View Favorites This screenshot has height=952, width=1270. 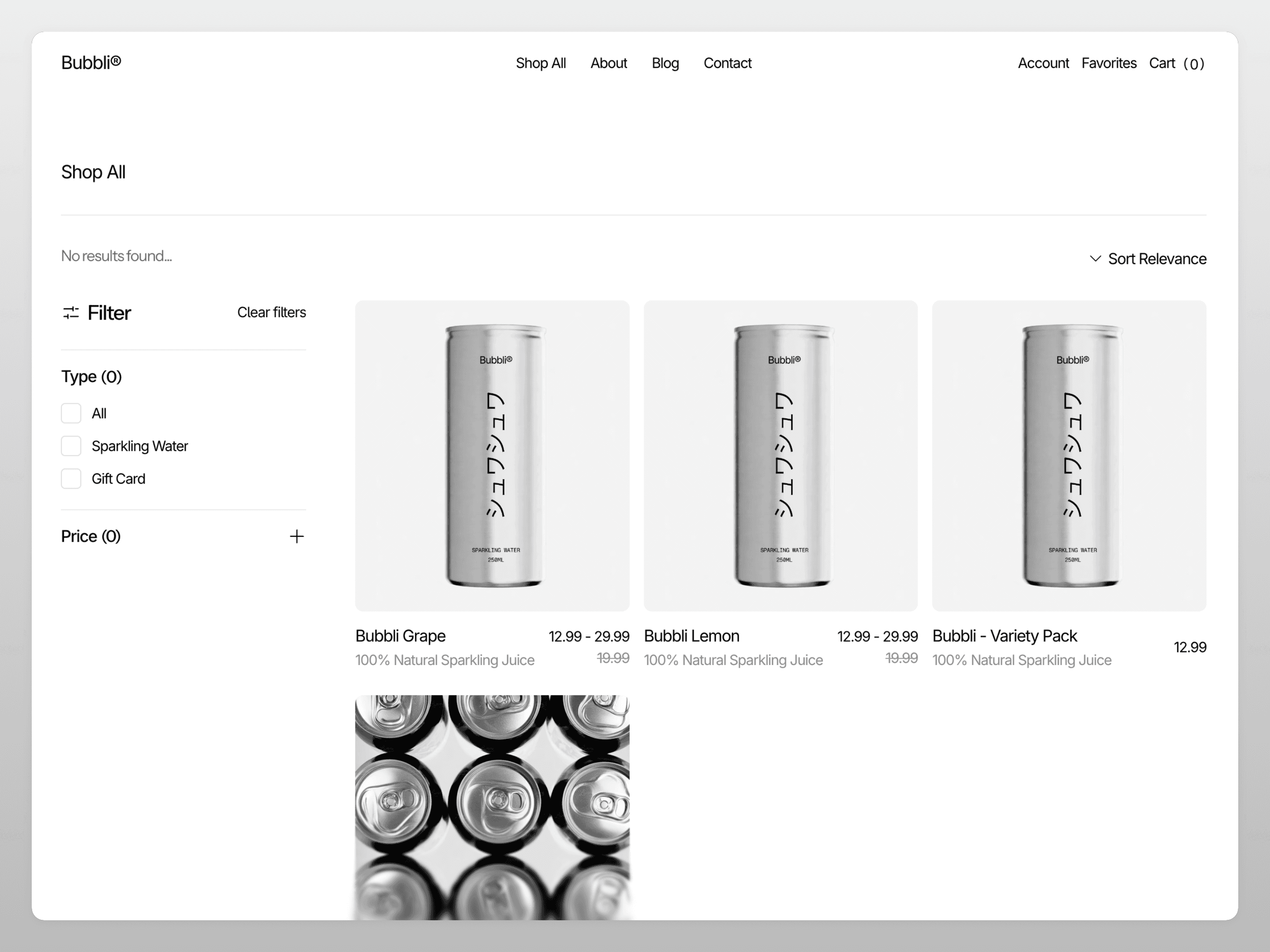(1109, 63)
